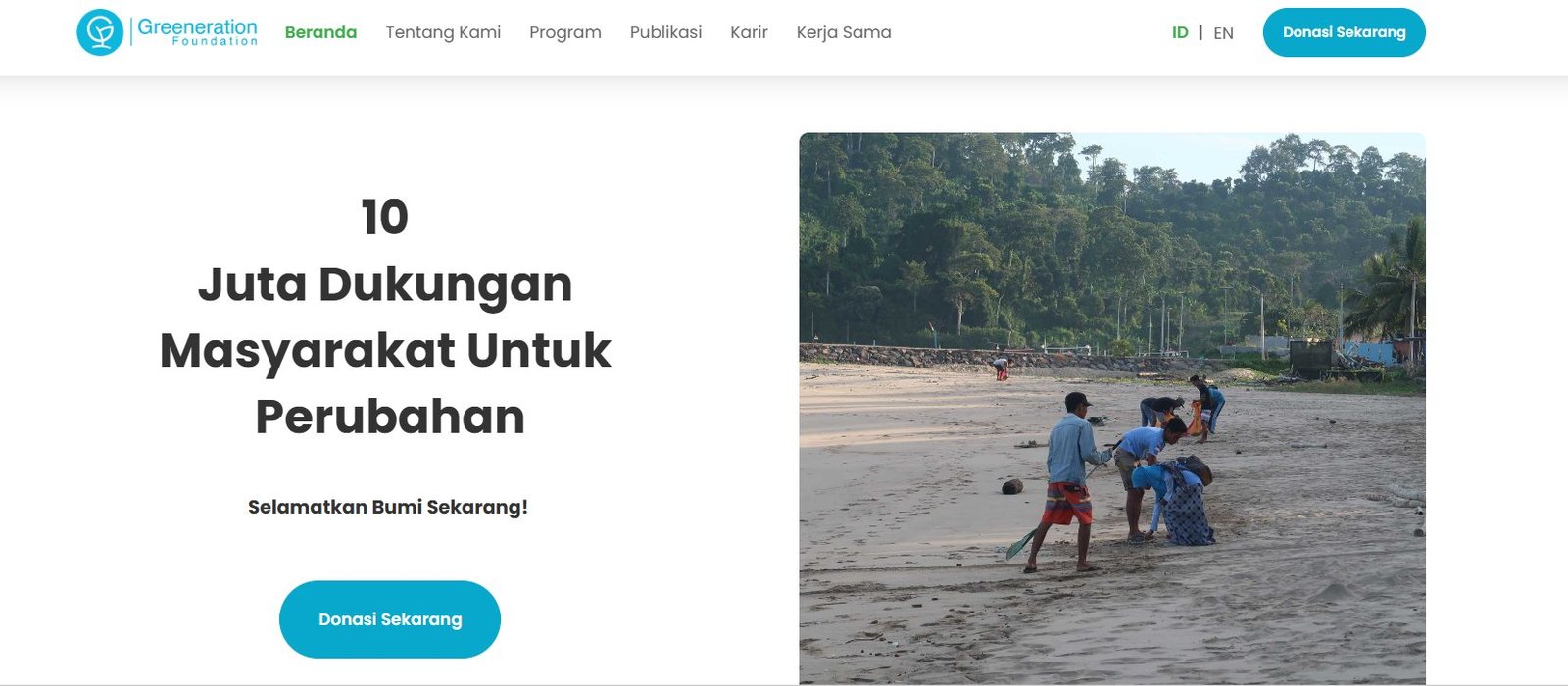Click the header Donasi Sekarang button
The image size is (1568, 686).
1344,32
